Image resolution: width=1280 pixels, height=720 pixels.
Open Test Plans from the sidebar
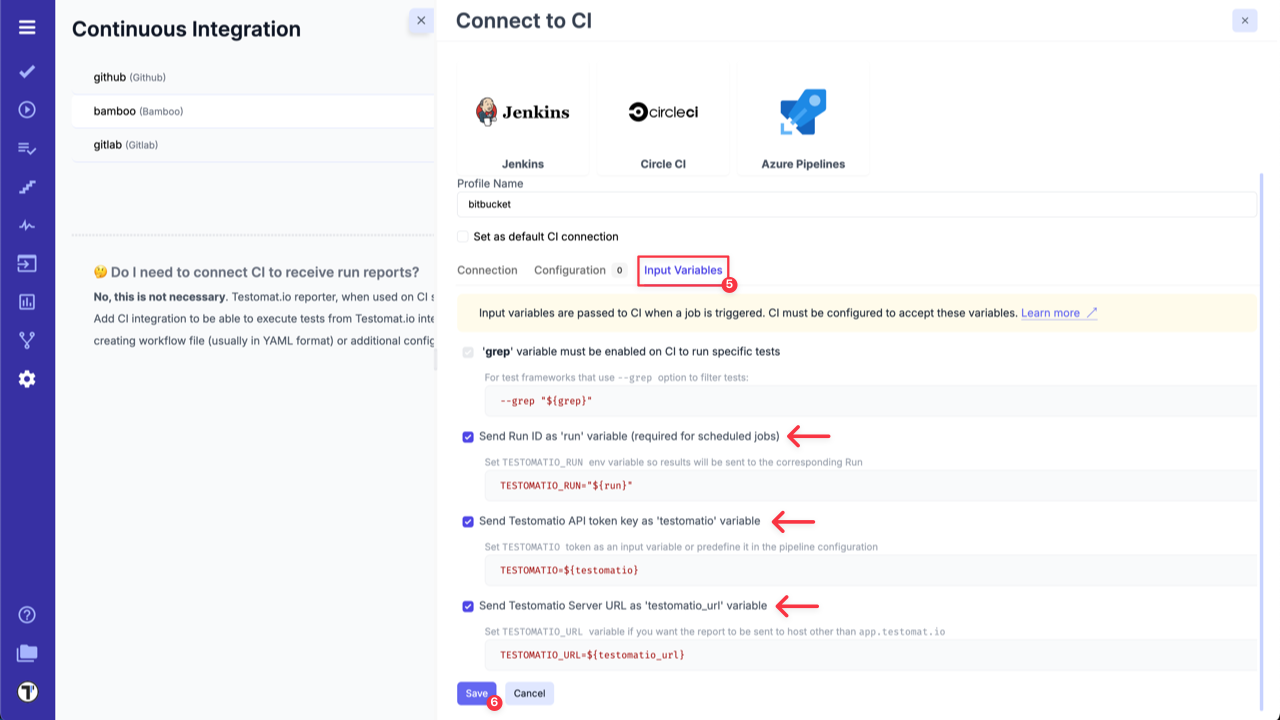(x=27, y=148)
